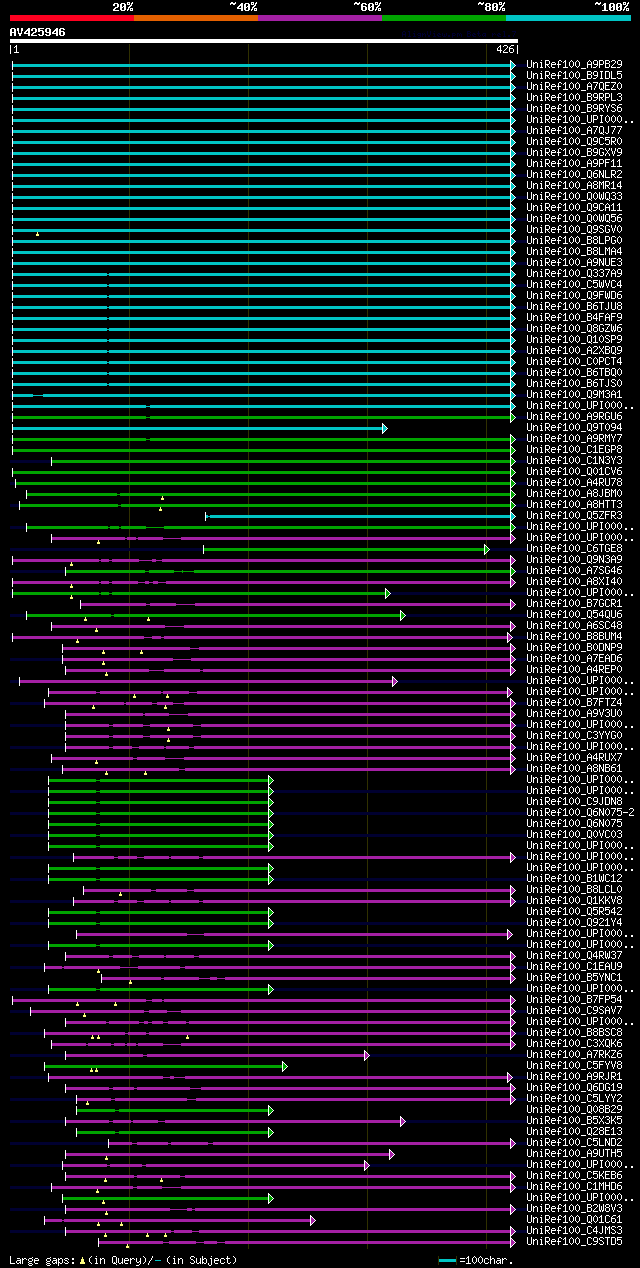640x1268 pixels.
Task: Click the label UniRef100_B6TJU8
Action: click(574, 307)
